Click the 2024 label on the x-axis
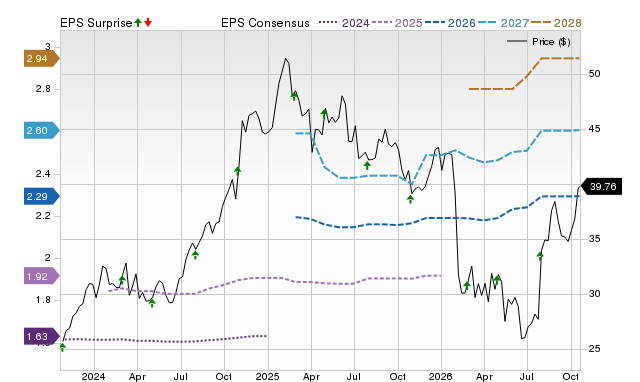This screenshot has height=382, width=640. [x=93, y=376]
